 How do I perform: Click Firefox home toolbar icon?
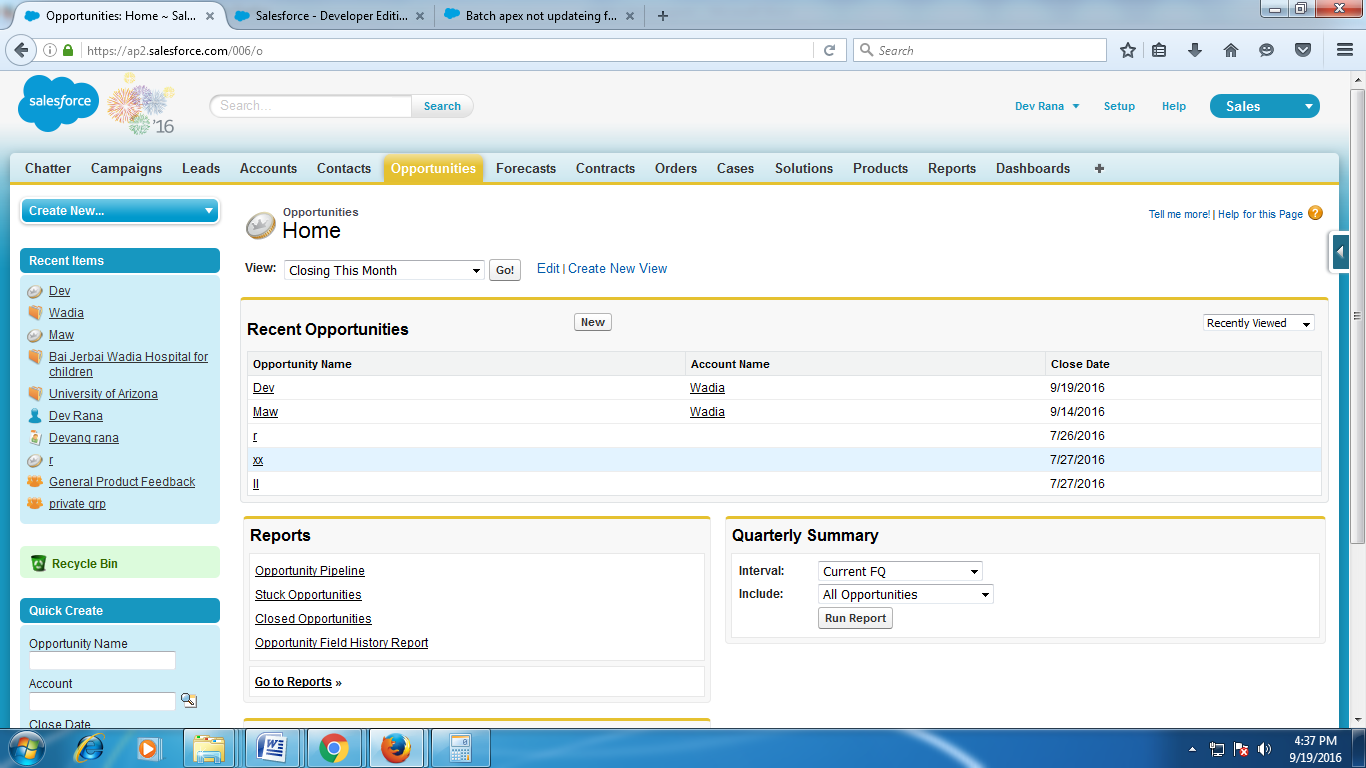(x=1231, y=50)
